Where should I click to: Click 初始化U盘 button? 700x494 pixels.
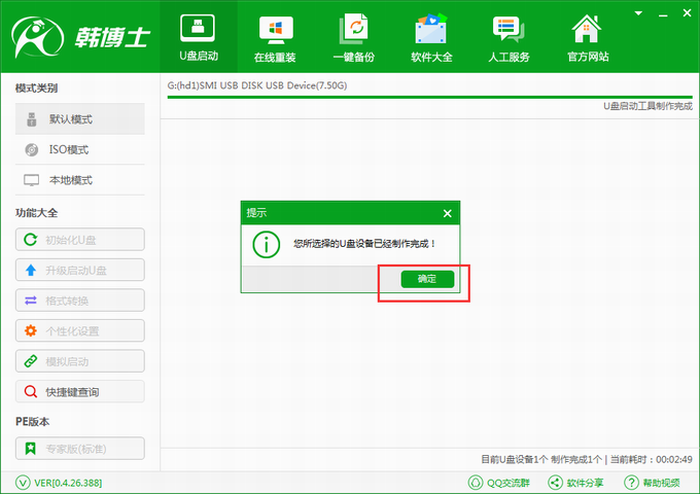point(80,240)
